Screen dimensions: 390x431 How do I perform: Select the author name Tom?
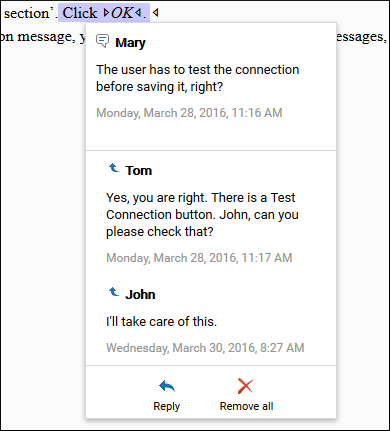[139, 171]
